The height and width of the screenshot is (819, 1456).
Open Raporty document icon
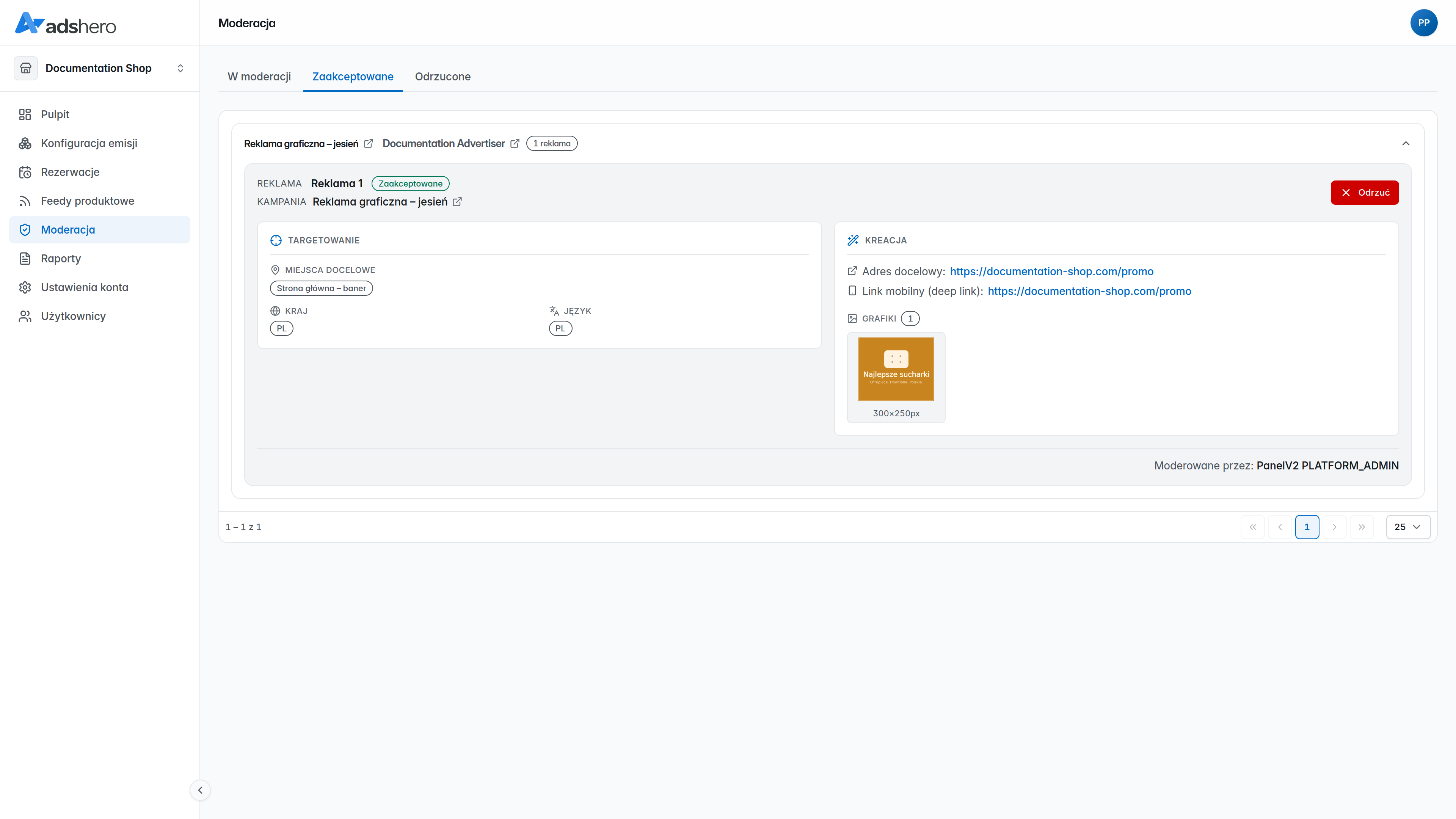pos(25,258)
